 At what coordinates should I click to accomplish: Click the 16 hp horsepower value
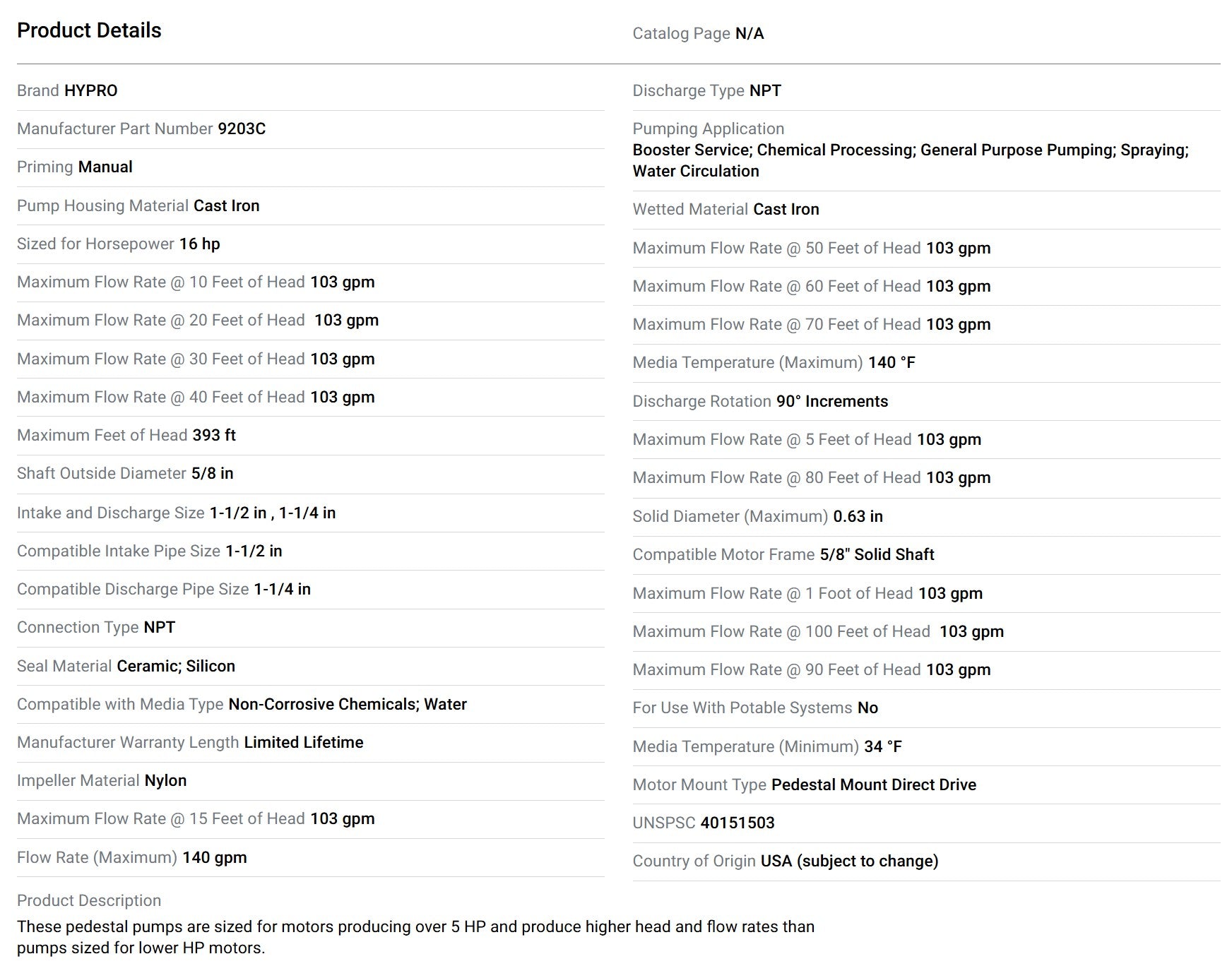[x=200, y=244]
